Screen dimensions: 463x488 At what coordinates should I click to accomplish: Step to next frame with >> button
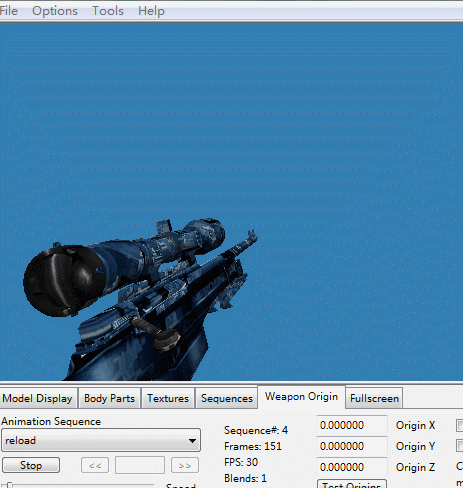click(185, 465)
